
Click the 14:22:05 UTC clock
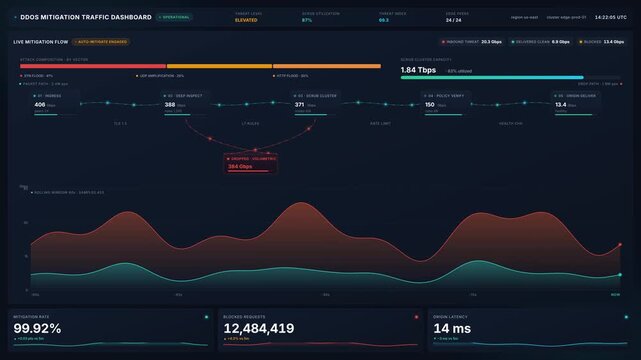point(610,17)
